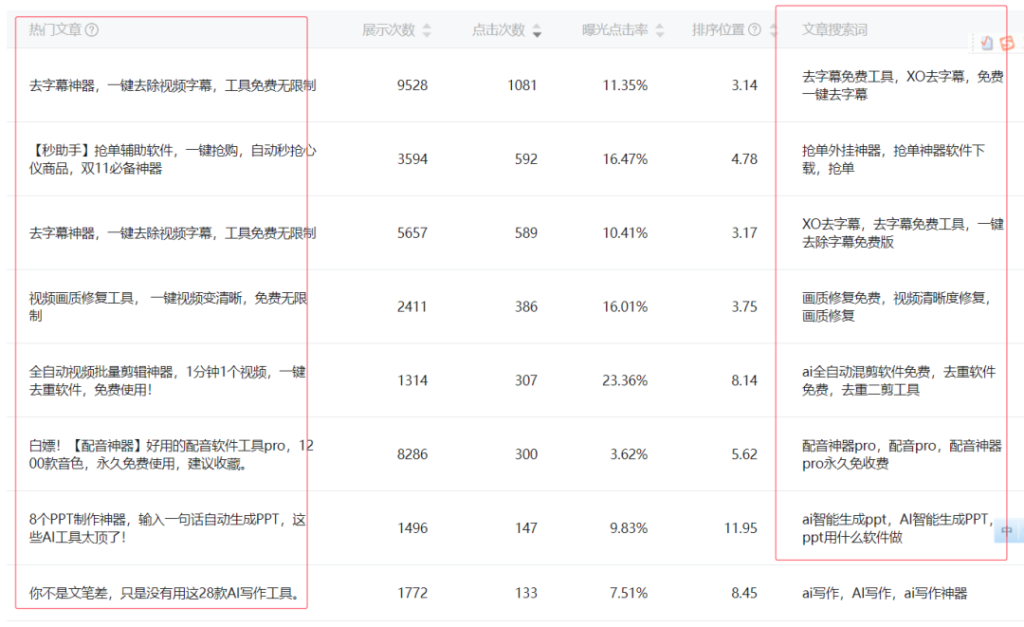
Task: Click the 中 input method indicator
Action: 1007,531
